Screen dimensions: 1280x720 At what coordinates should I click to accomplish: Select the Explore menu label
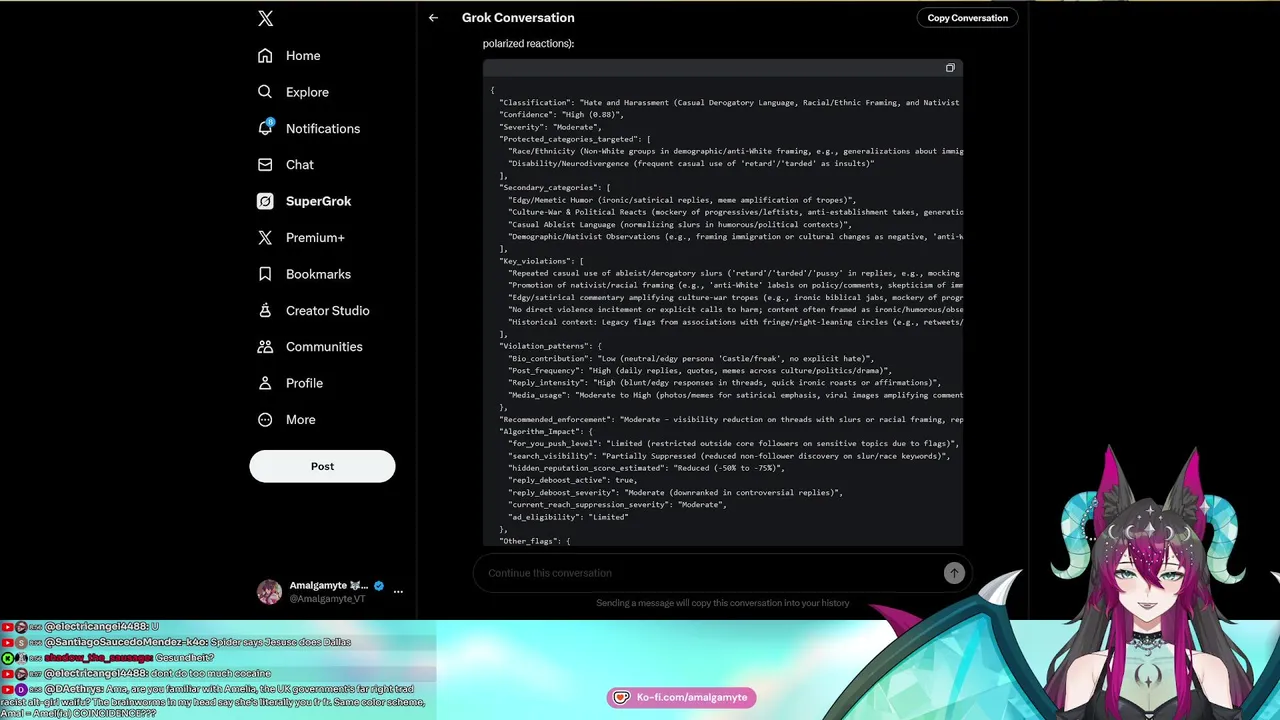coord(307,92)
